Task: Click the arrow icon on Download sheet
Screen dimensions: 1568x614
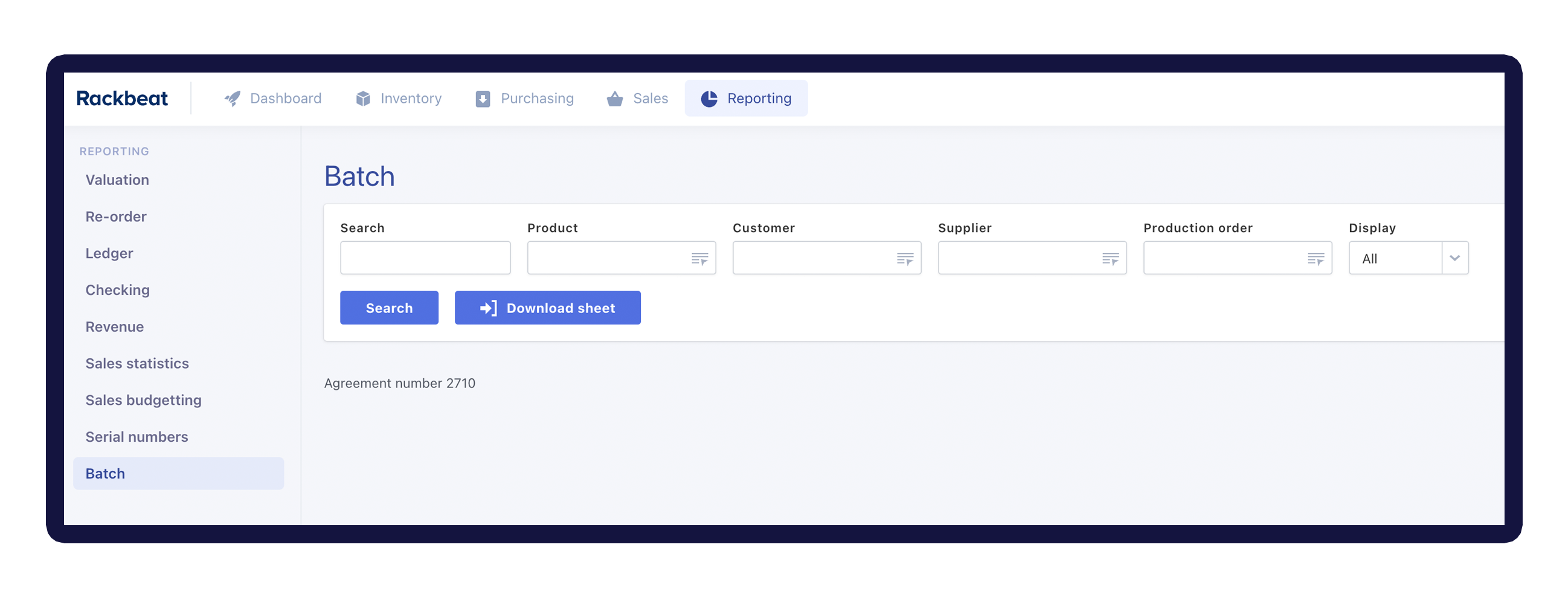Action: pyautogui.click(x=488, y=308)
